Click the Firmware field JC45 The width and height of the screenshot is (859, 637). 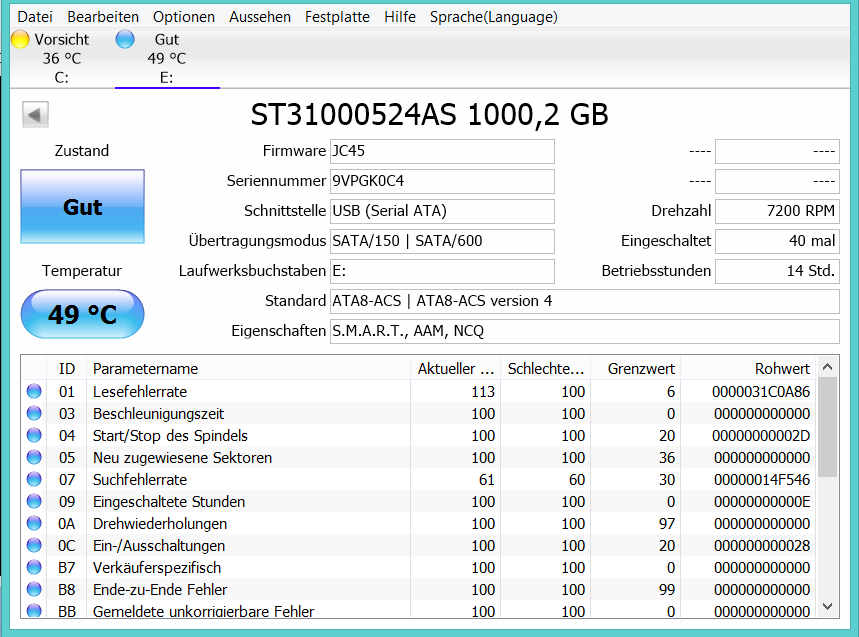(442, 151)
